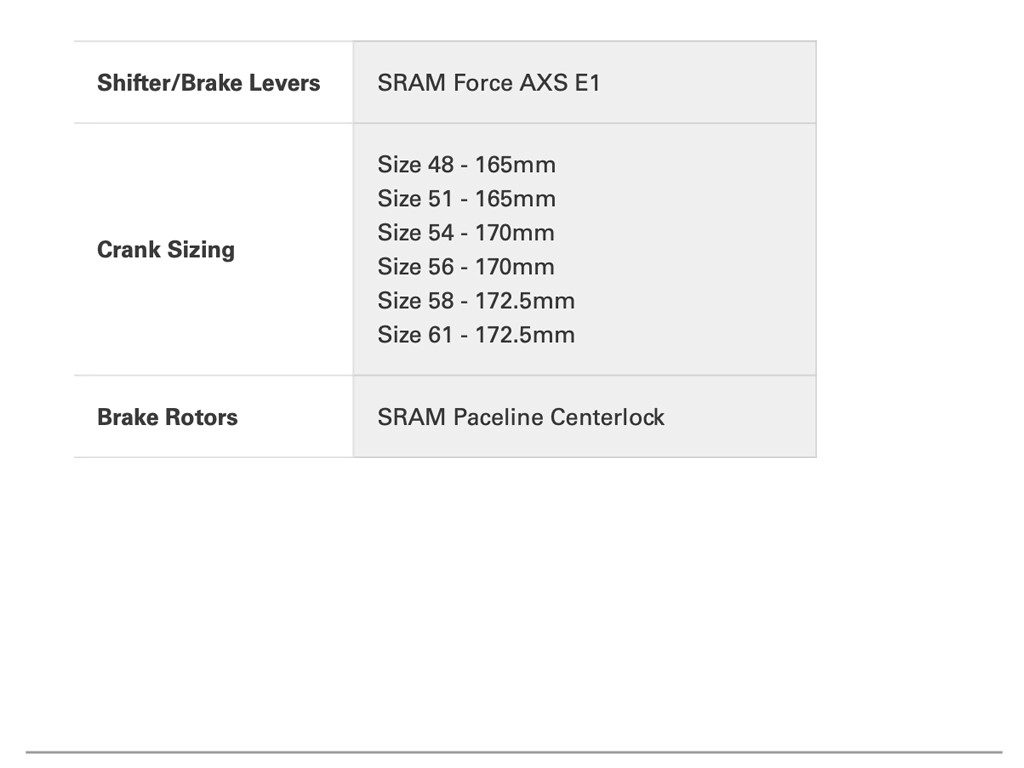Click the word Paceline in the rotors row
The width and height of the screenshot is (1024, 768).
click(x=497, y=417)
